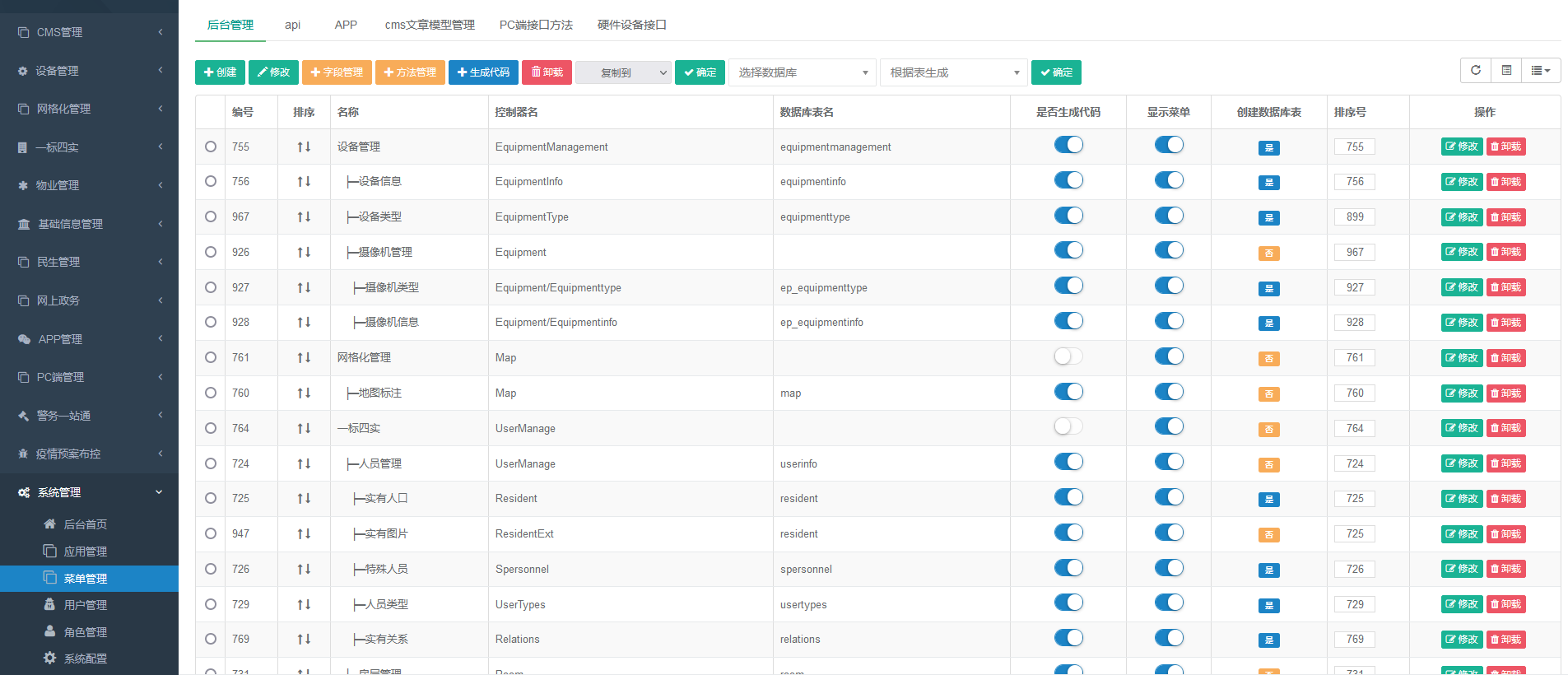Expand the column list dropdown button
Viewport: 1568px width, 675px height.
pyautogui.click(x=1540, y=71)
